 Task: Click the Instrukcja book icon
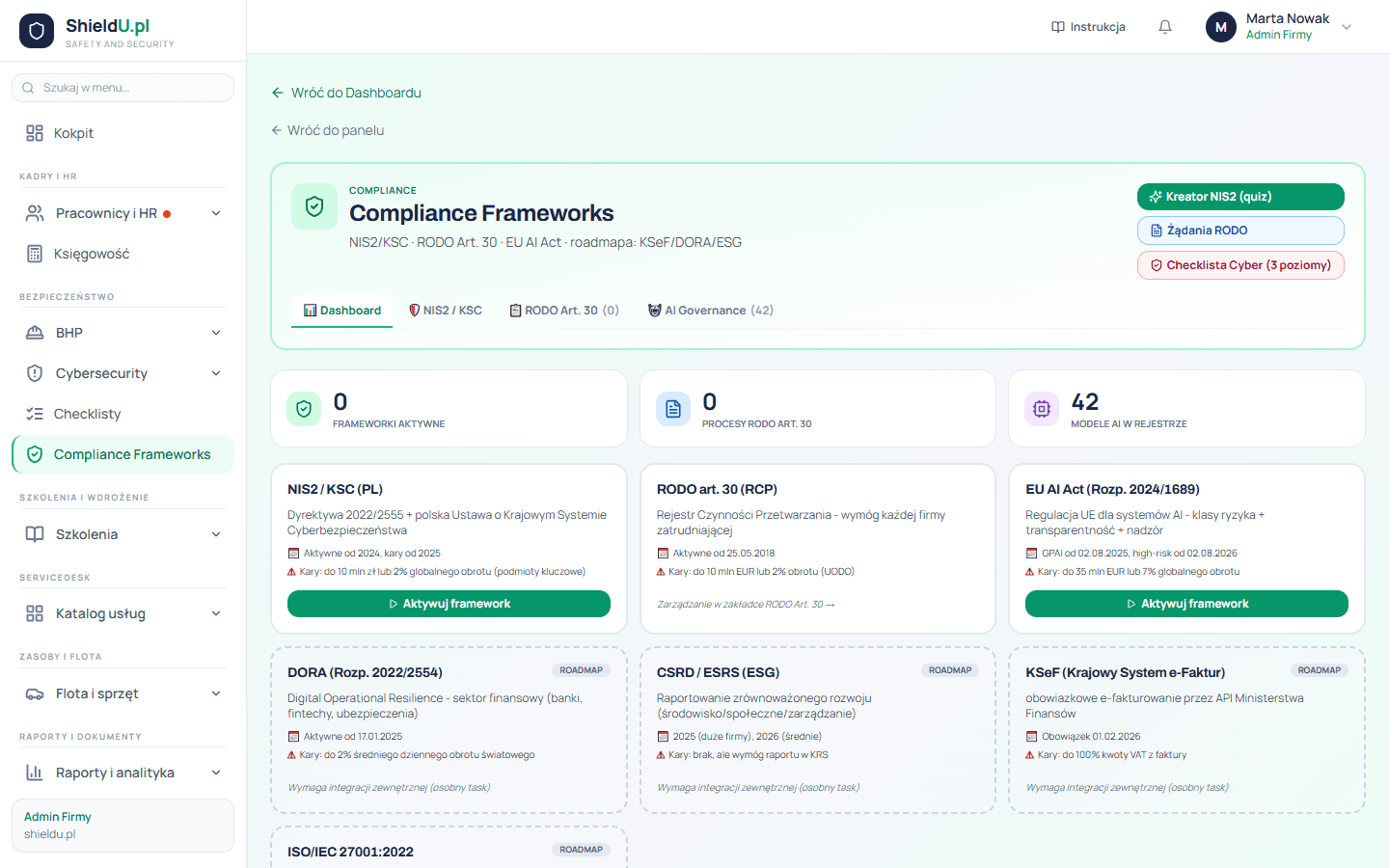(1058, 27)
